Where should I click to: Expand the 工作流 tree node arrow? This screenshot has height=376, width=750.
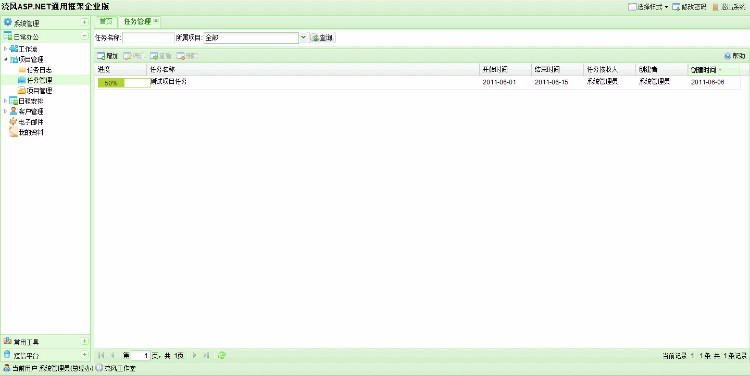pyautogui.click(x=5, y=49)
